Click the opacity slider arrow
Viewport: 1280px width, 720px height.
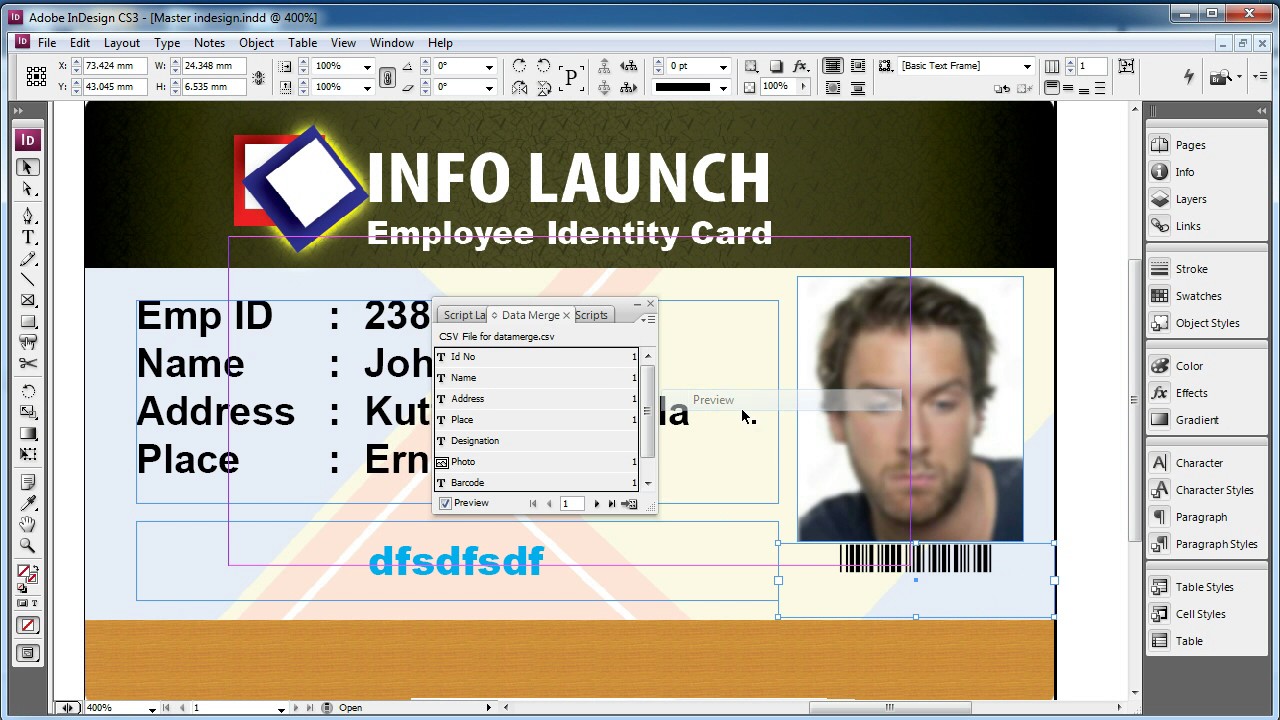tap(802, 87)
